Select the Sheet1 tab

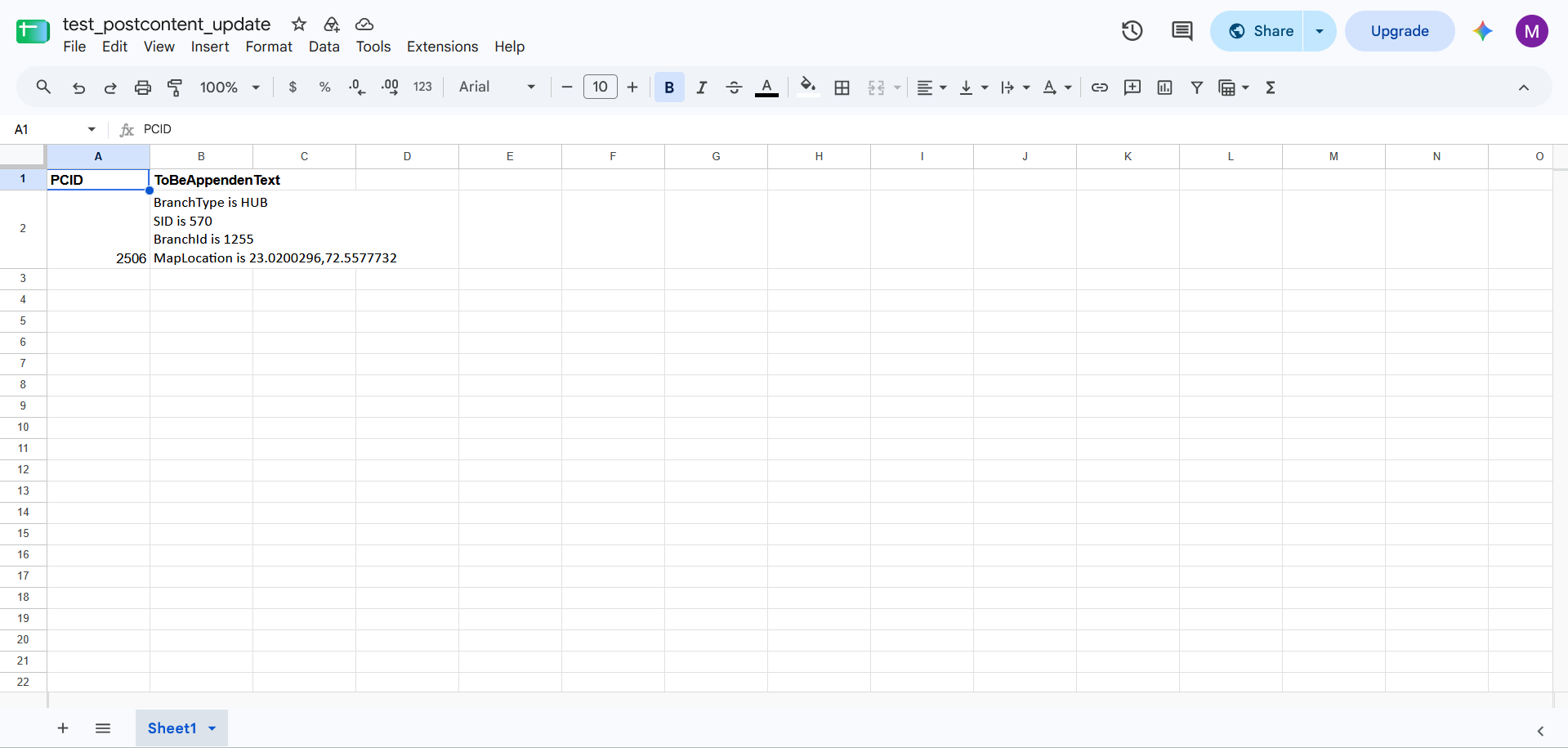pos(181,728)
